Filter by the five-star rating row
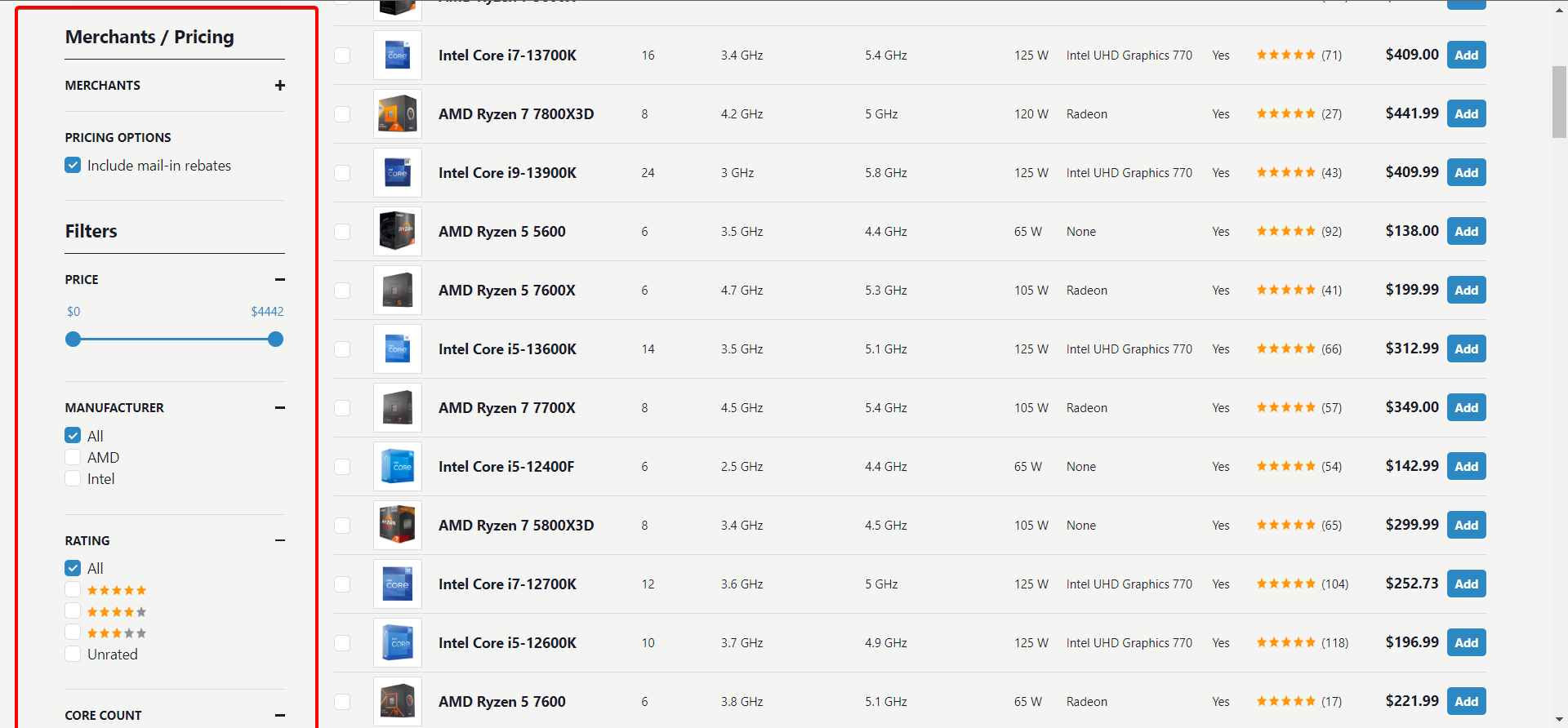This screenshot has height=728, width=1568. click(x=73, y=590)
